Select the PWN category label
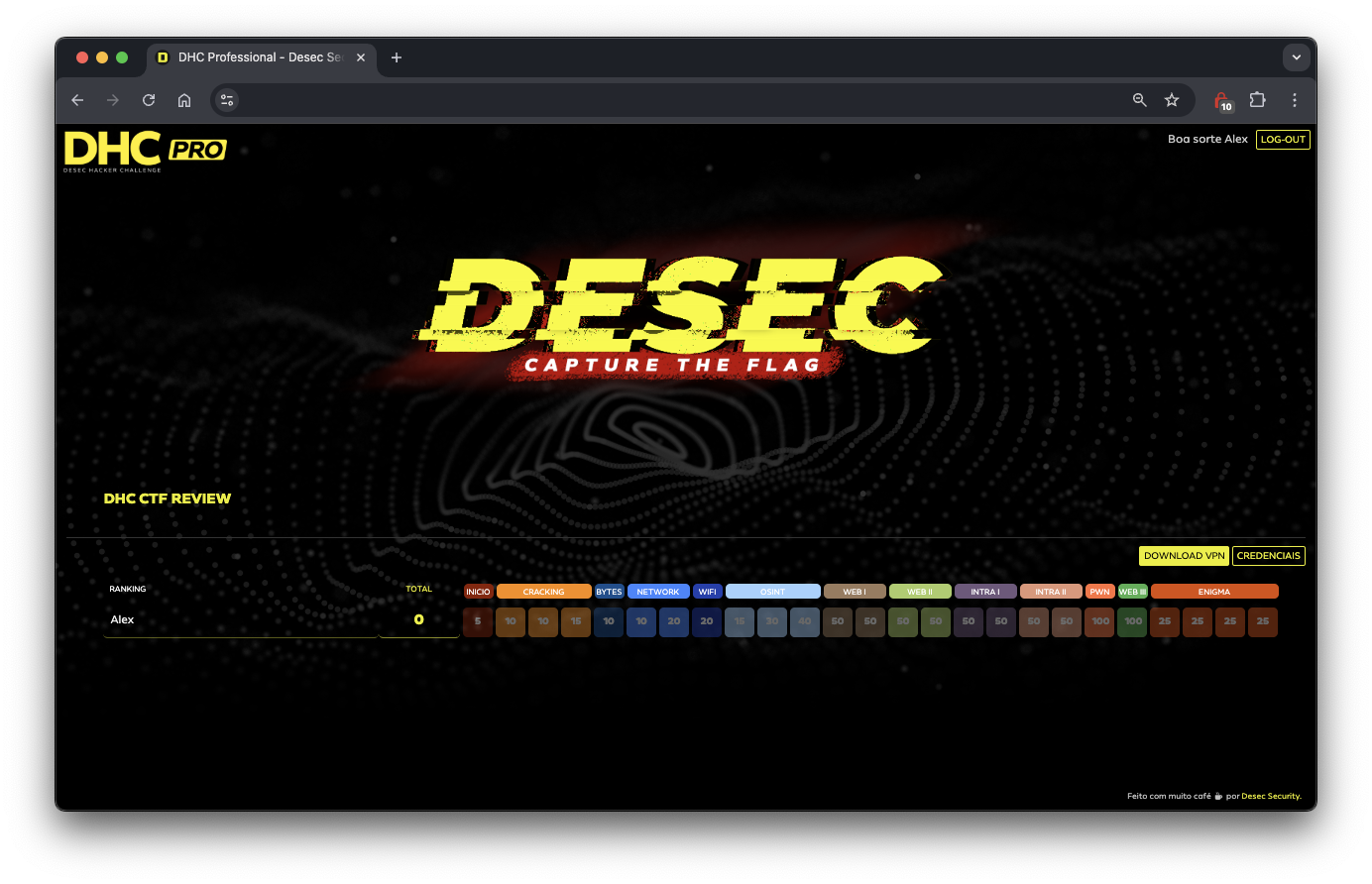 1100,592
